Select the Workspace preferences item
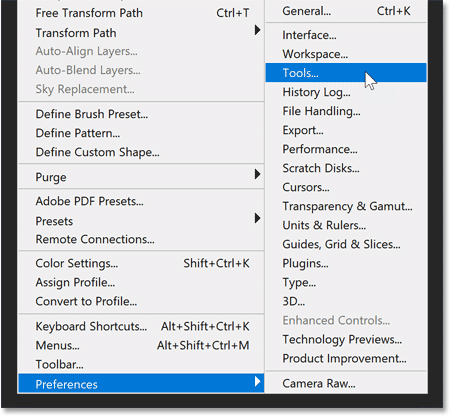 [346, 54]
